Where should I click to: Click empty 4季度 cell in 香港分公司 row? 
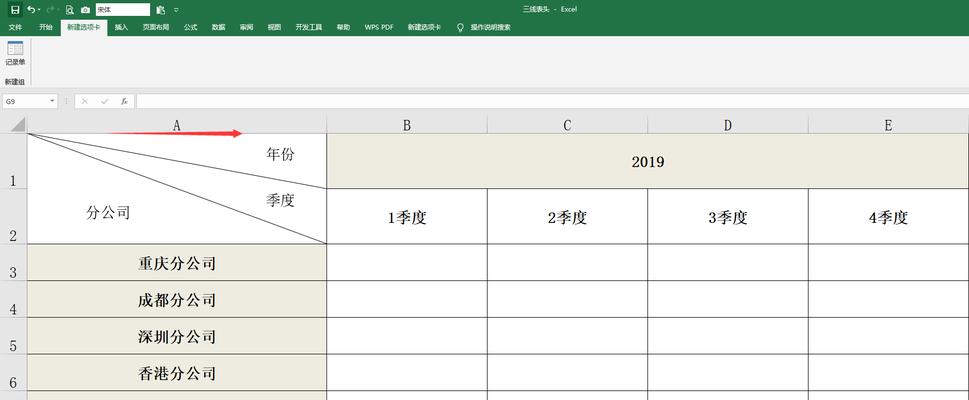click(889, 372)
